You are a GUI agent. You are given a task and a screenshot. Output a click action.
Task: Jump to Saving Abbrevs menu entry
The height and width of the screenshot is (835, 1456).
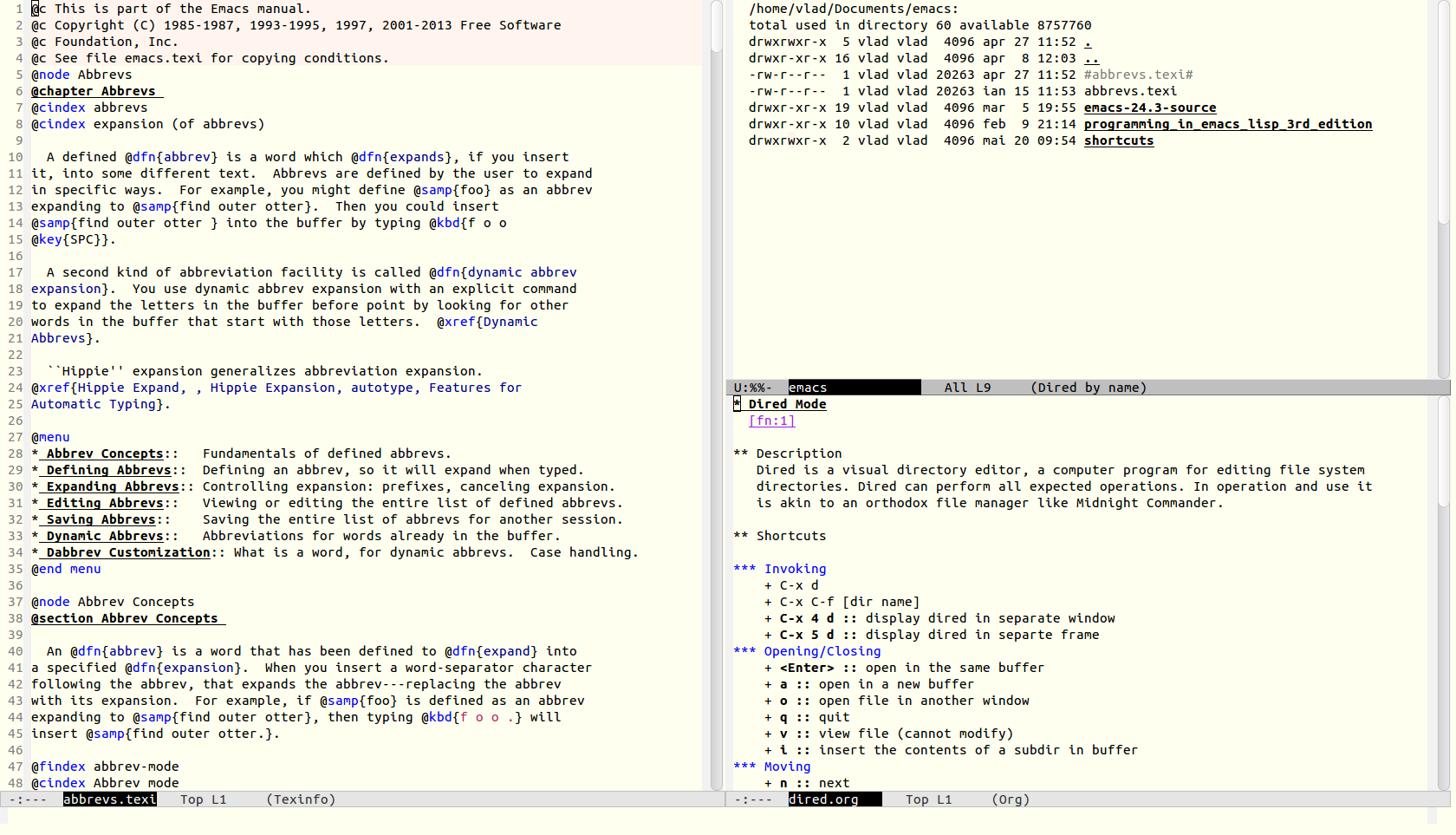point(101,519)
